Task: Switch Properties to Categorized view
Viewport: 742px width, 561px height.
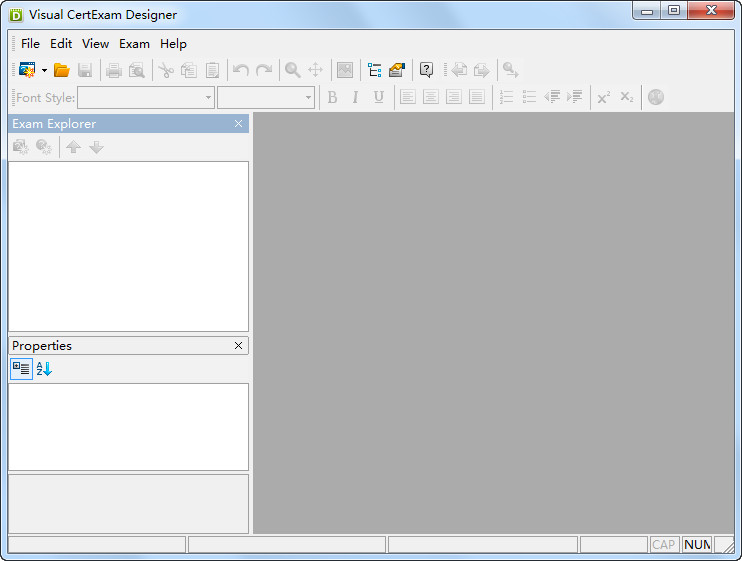Action: (x=21, y=368)
